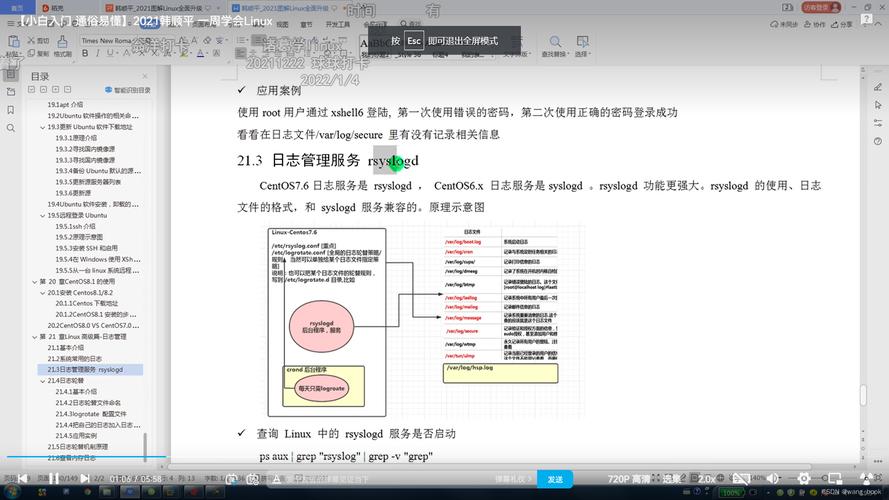The height and width of the screenshot is (500, 889).
Task: Open the 开发工具 ribbon tab
Action: (338, 24)
